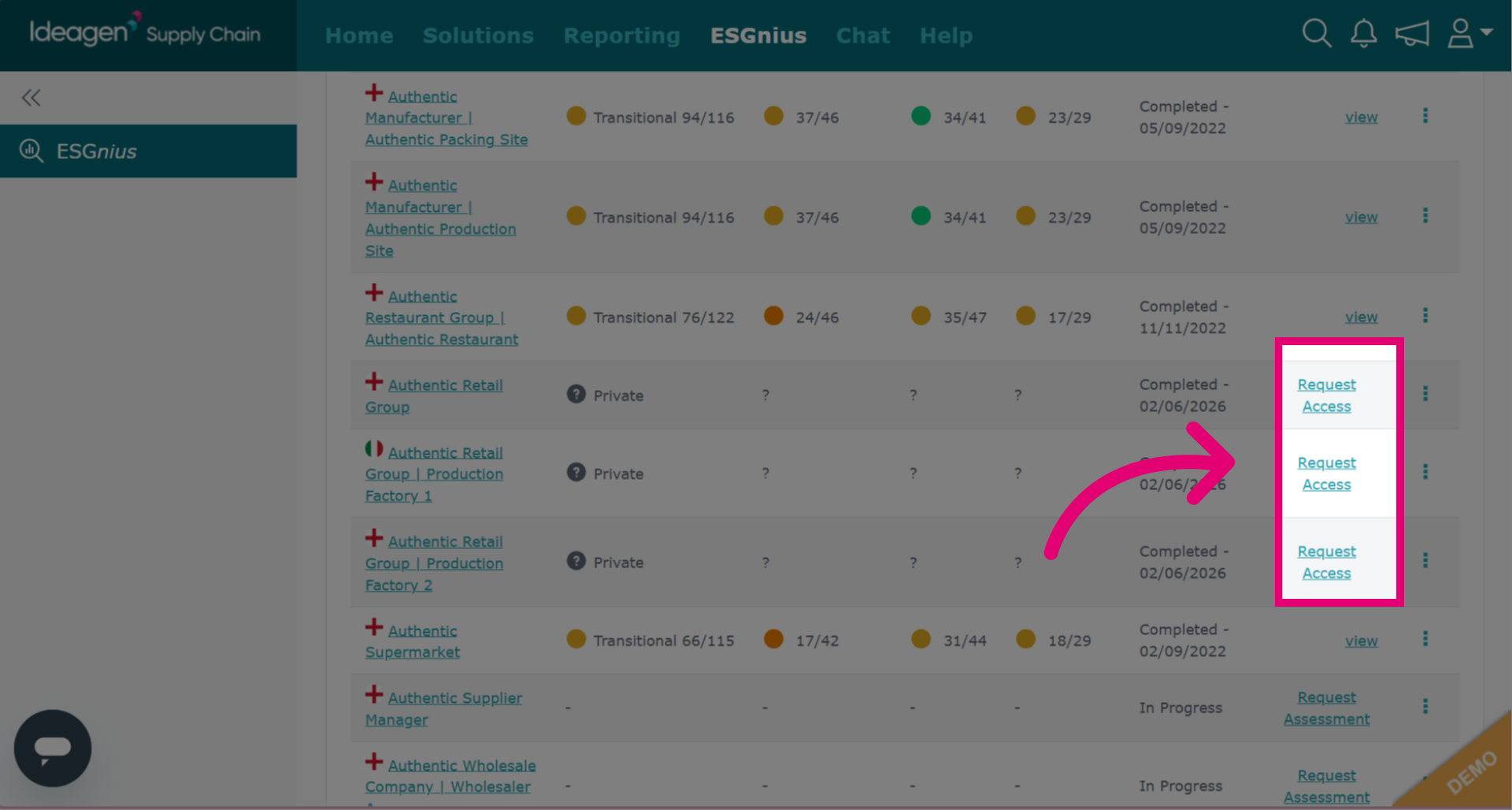Open more options for Production Factory 2
This screenshot has height=810, width=1512.
tap(1425, 560)
